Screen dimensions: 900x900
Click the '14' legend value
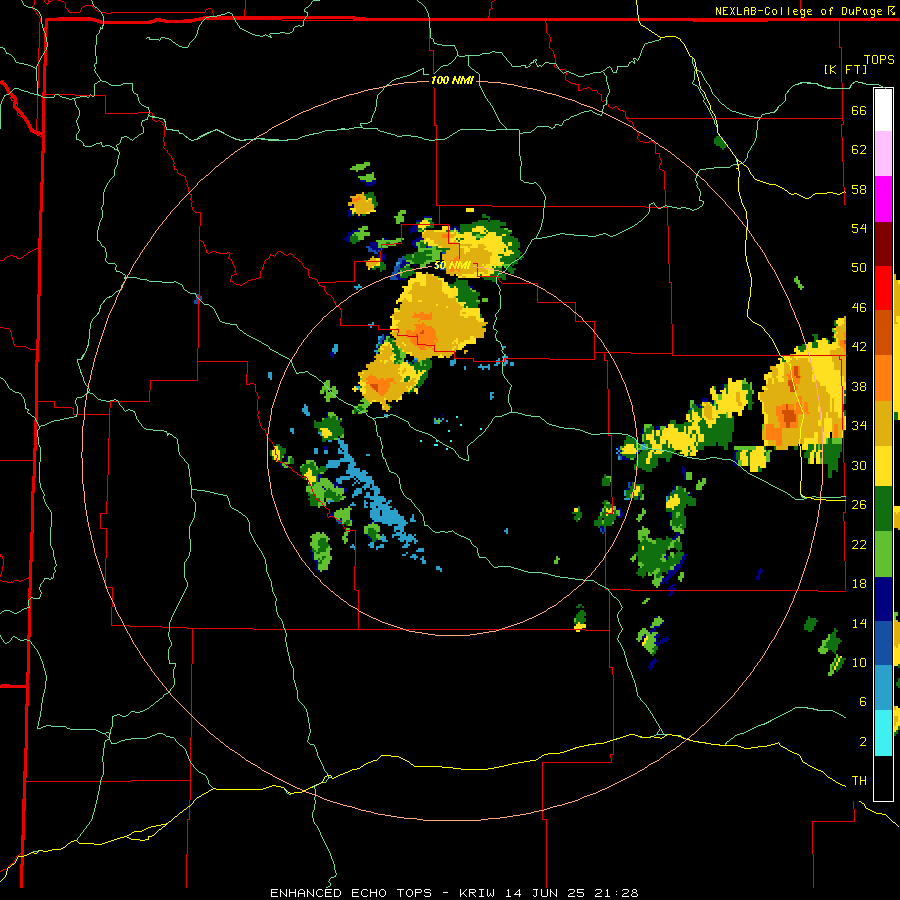[x=859, y=623]
